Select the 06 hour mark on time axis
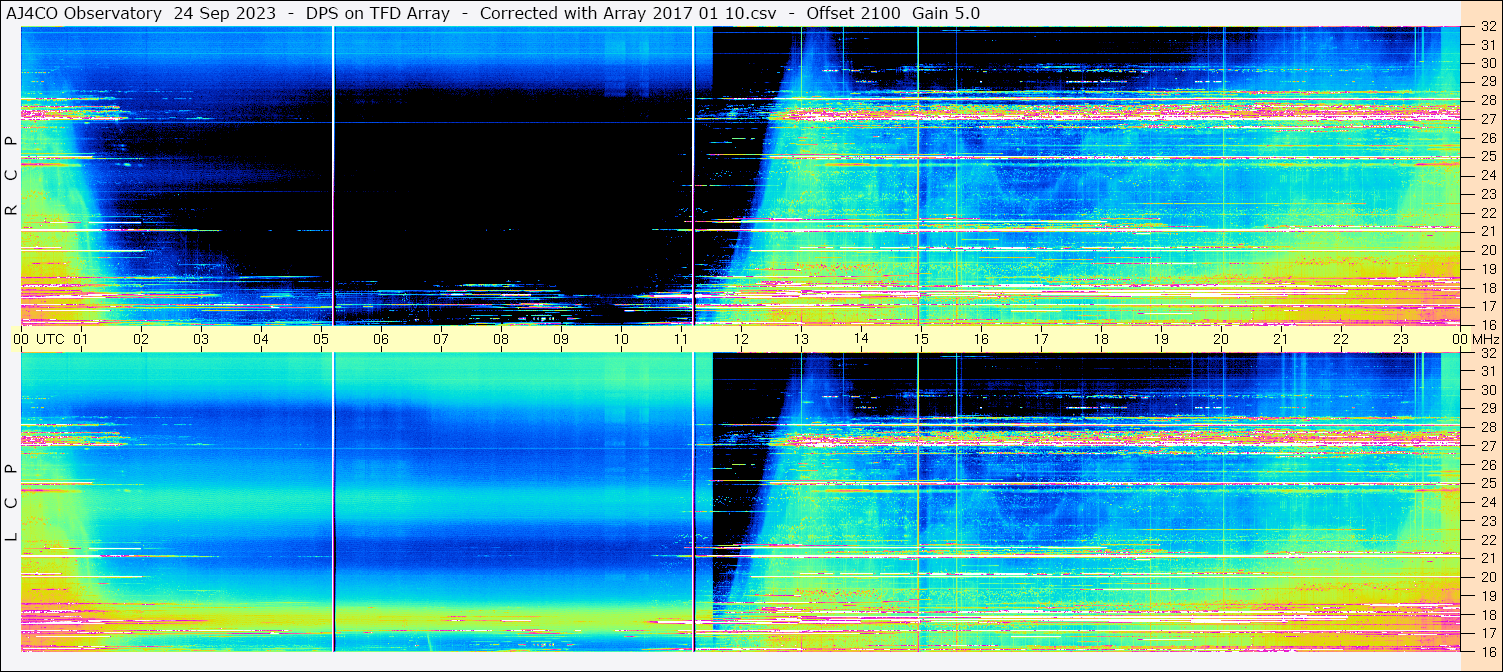The height and width of the screenshot is (672, 1503). [x=381, y=339]
